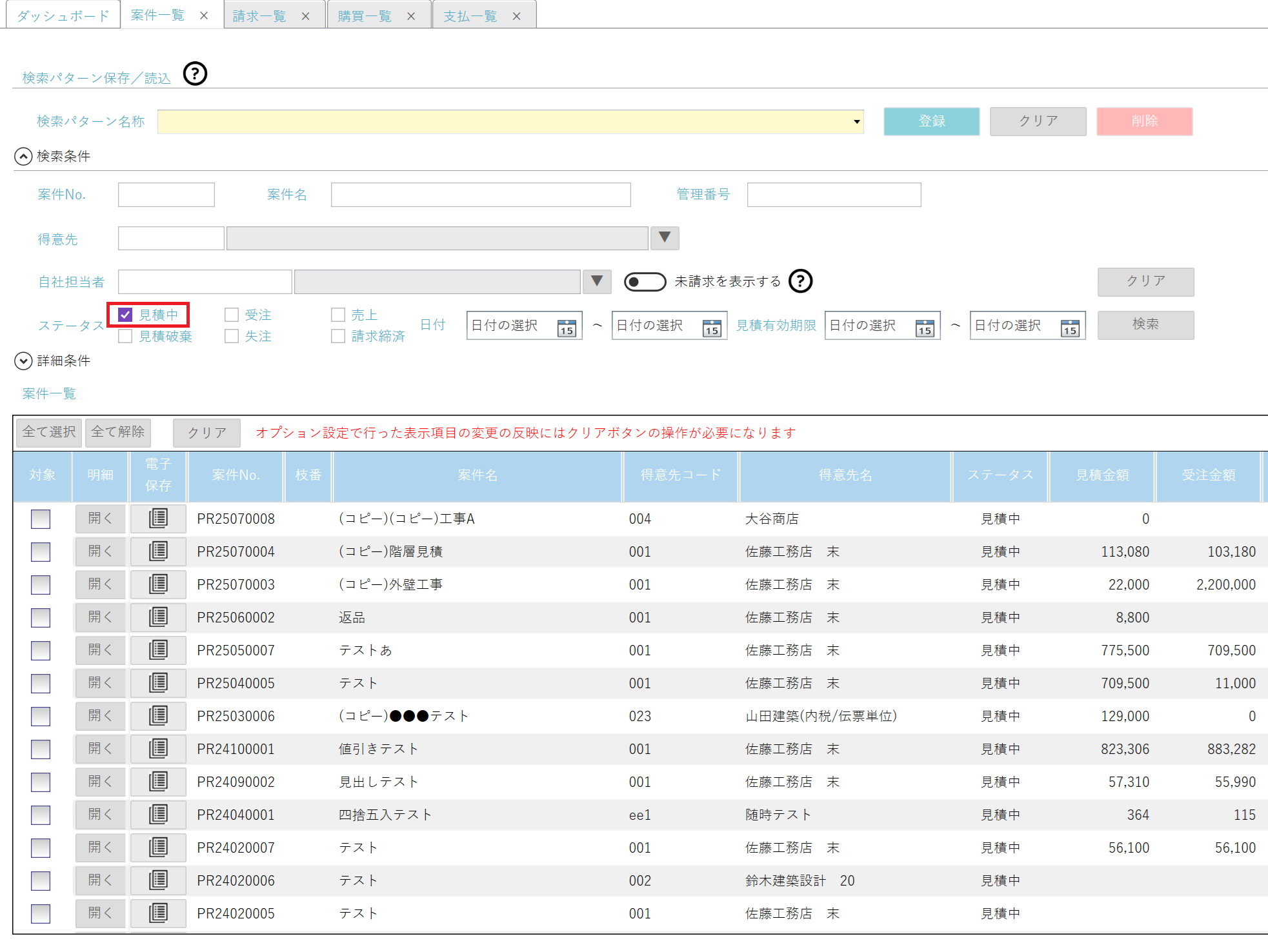Screen dimensions: 1268x952
Task: Open electronic storage icon for PR25050007
Action: click(158, 650)
